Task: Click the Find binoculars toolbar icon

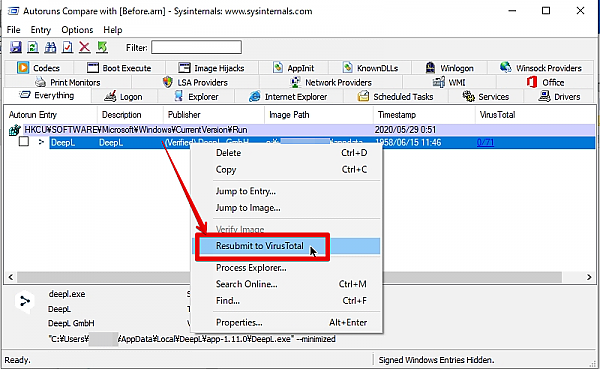Action: tap(50, 47)
